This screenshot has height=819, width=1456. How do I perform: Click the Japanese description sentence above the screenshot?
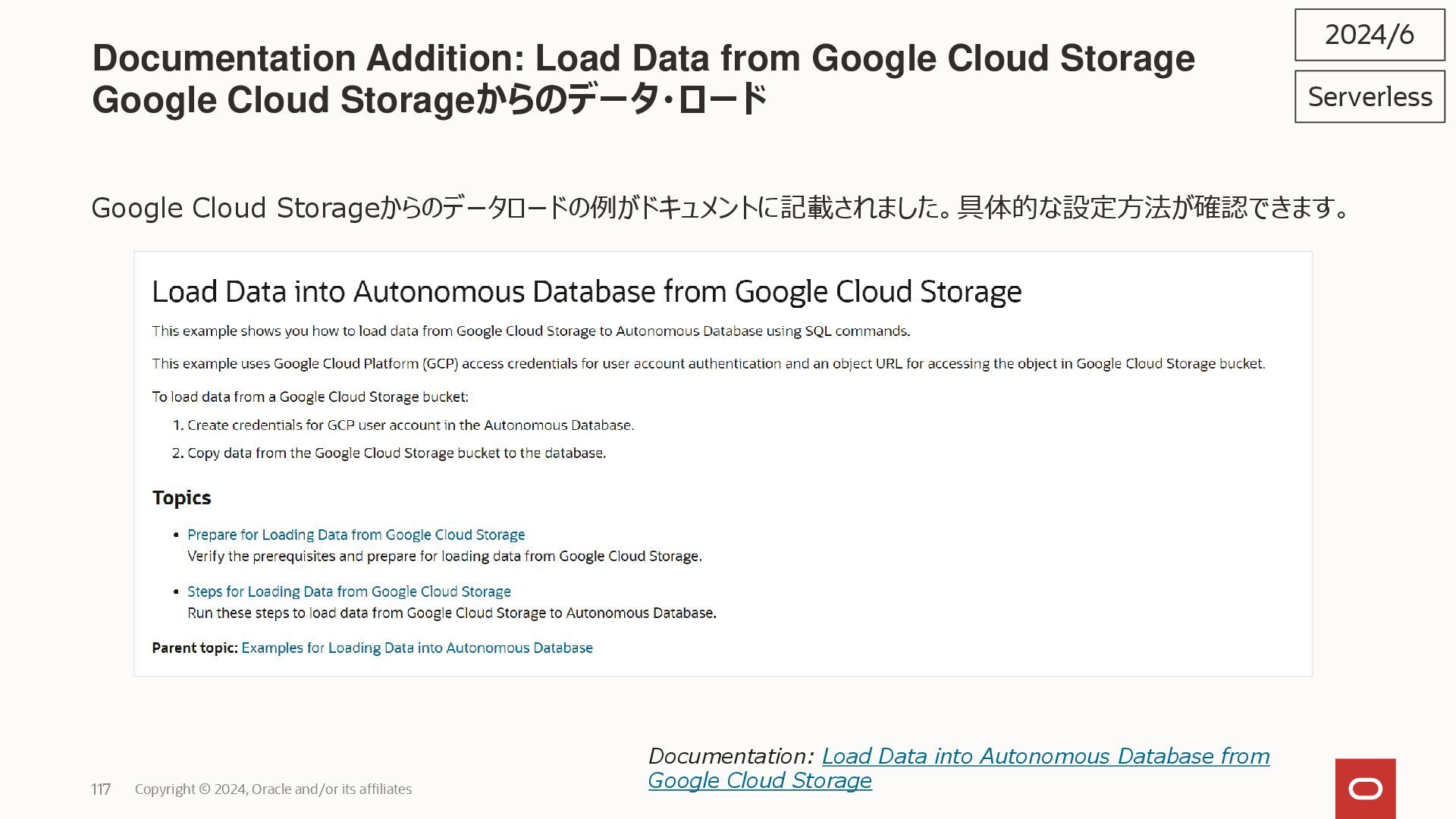click(x=720, y=208)
